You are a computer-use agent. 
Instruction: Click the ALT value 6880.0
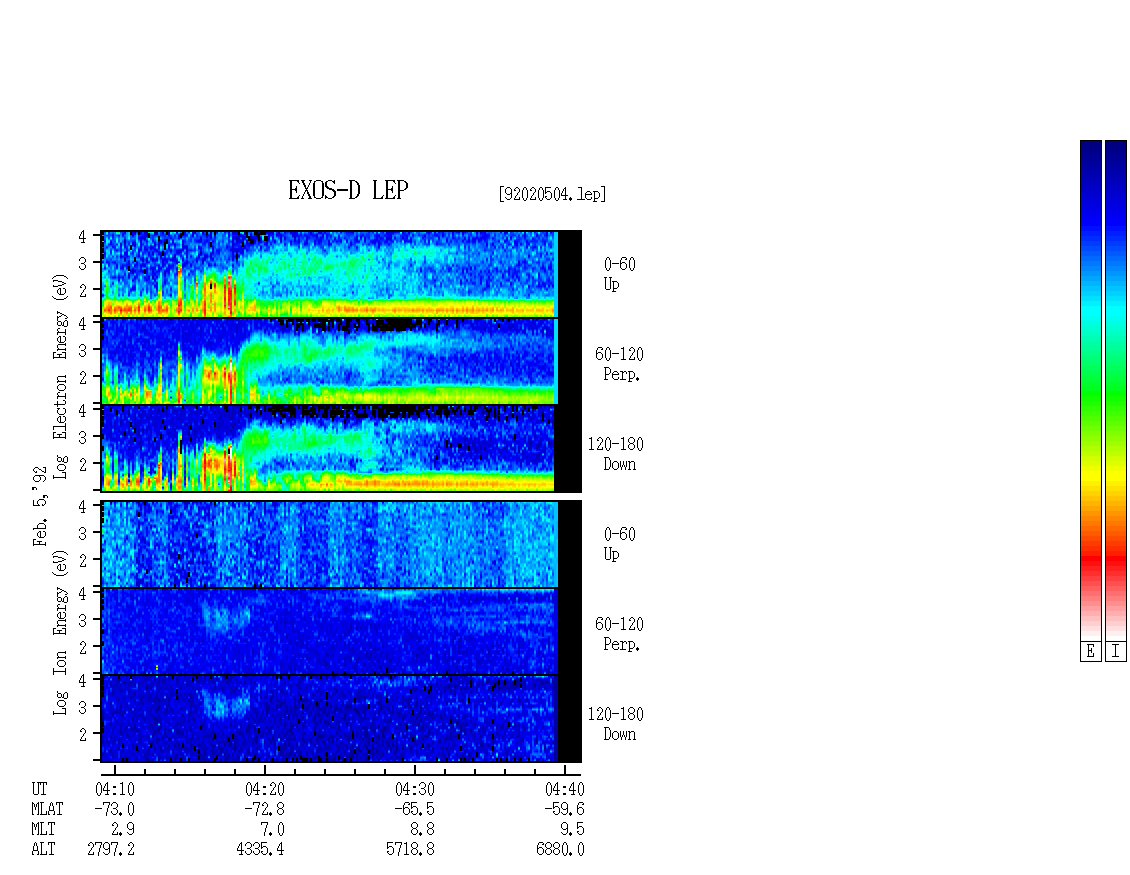pos(560,850)
